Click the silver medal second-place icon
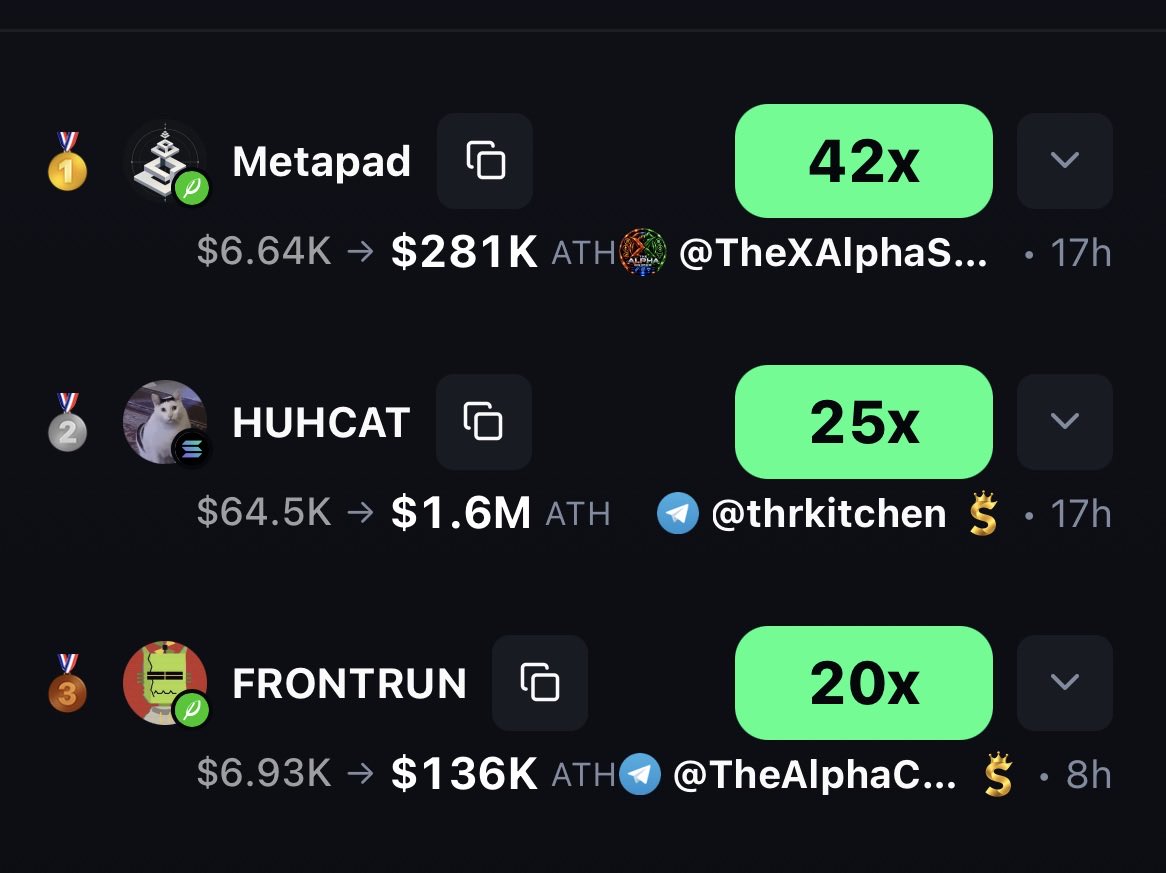 tap(67, 422)
